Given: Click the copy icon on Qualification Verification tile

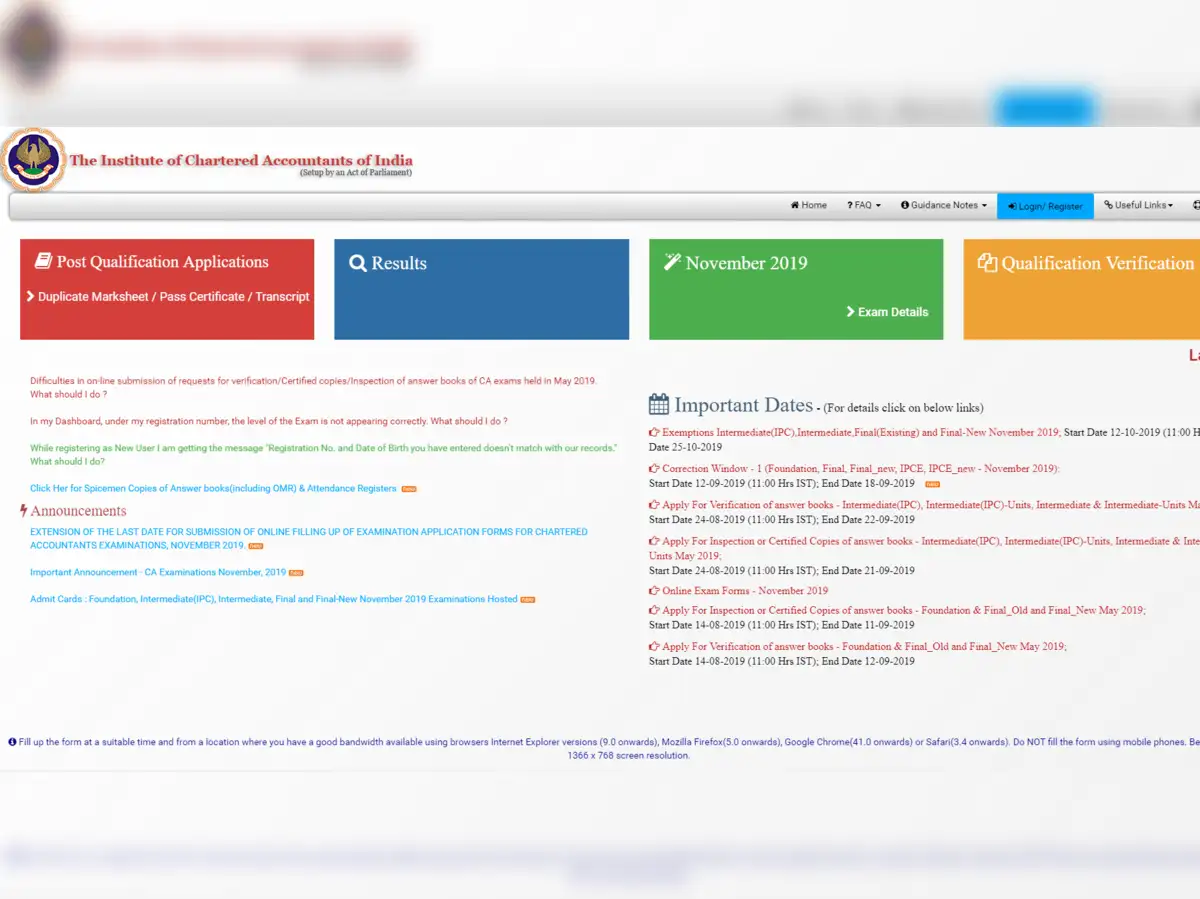Looking at the screenshot, I should [x=987, y=263].
